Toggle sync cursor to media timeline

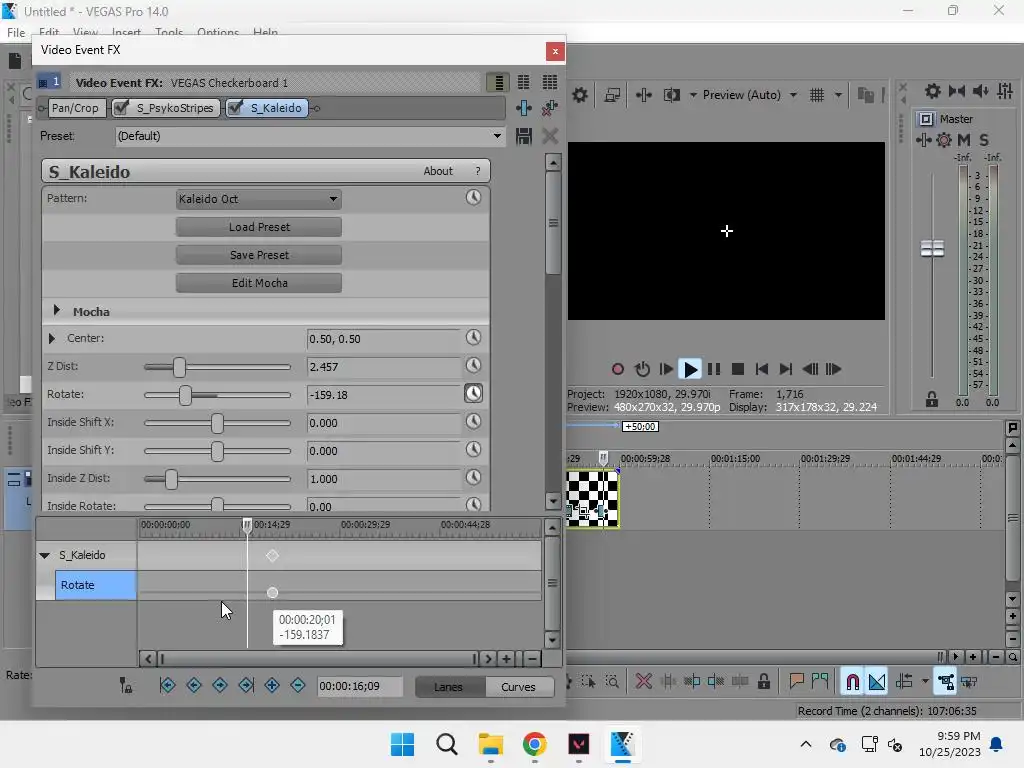125,685
